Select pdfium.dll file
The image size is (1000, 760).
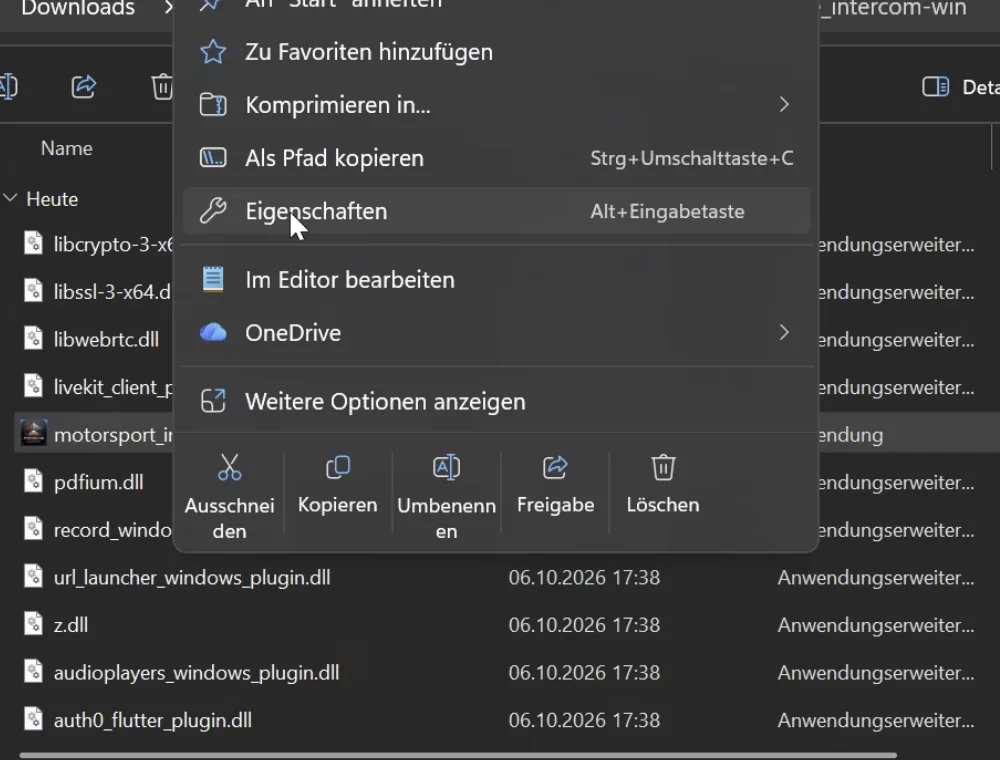coord(98,483)
